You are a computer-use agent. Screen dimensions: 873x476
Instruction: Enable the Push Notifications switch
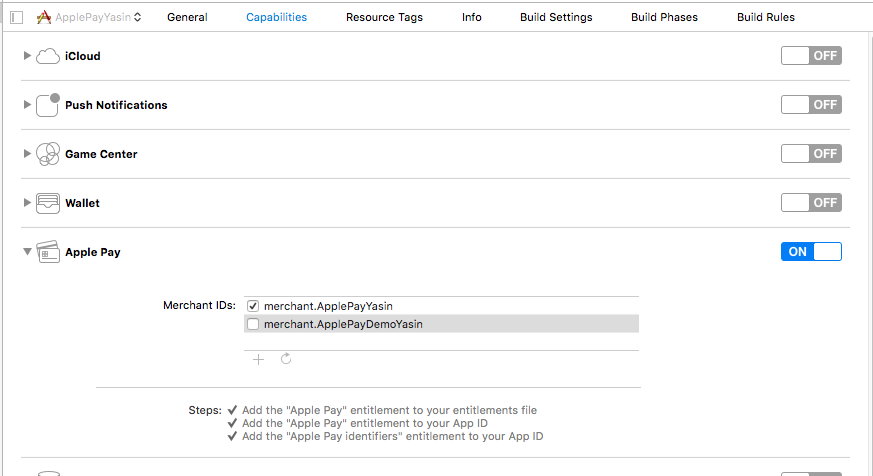coord(811,105)
